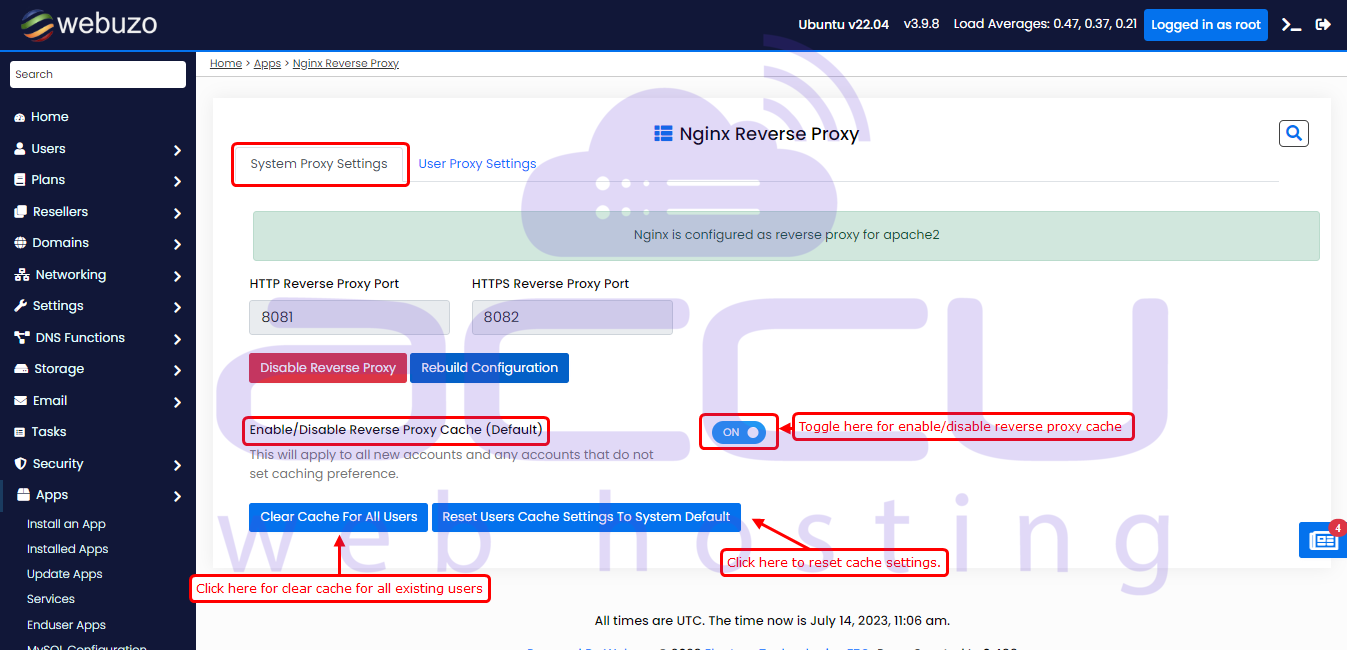
Task: Click the Email envelope icon
Action: tap(20, 401)
